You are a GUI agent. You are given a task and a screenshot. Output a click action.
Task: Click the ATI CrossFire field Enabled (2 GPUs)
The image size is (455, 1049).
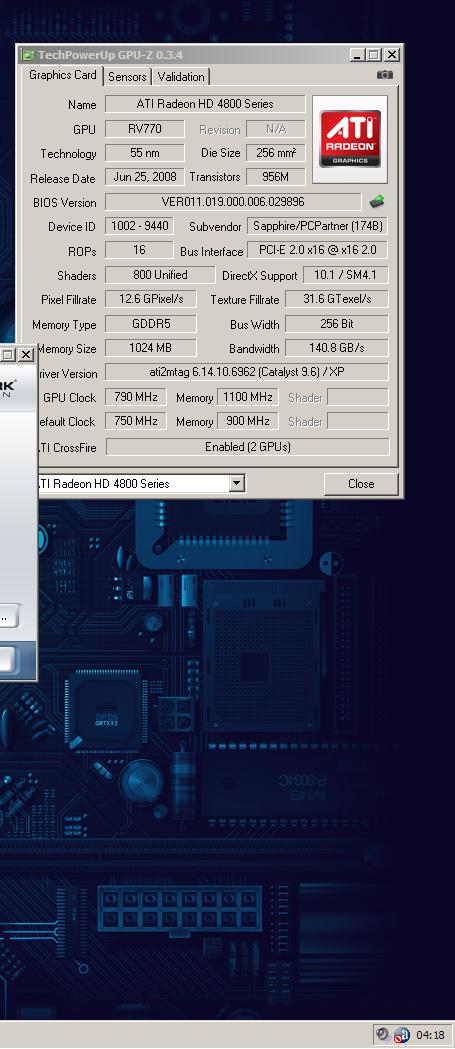tap(247, 446)
